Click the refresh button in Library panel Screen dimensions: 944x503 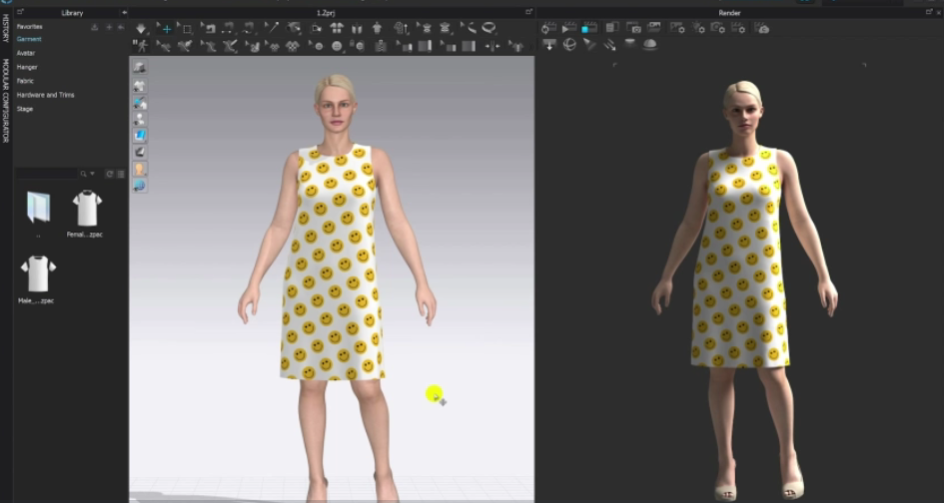coord(110,174)
